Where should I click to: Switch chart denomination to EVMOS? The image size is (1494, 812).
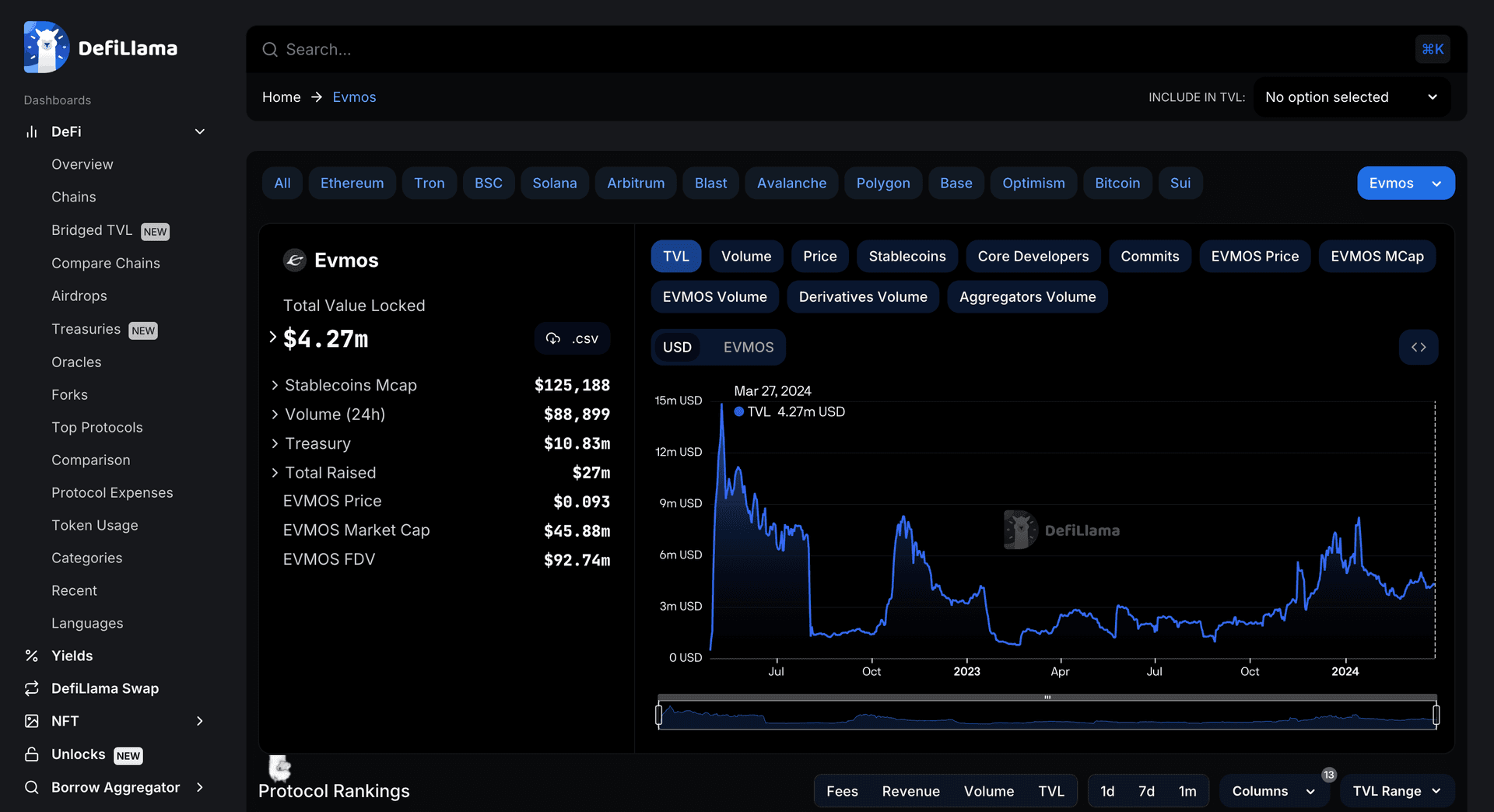click(x=749, y=347)
